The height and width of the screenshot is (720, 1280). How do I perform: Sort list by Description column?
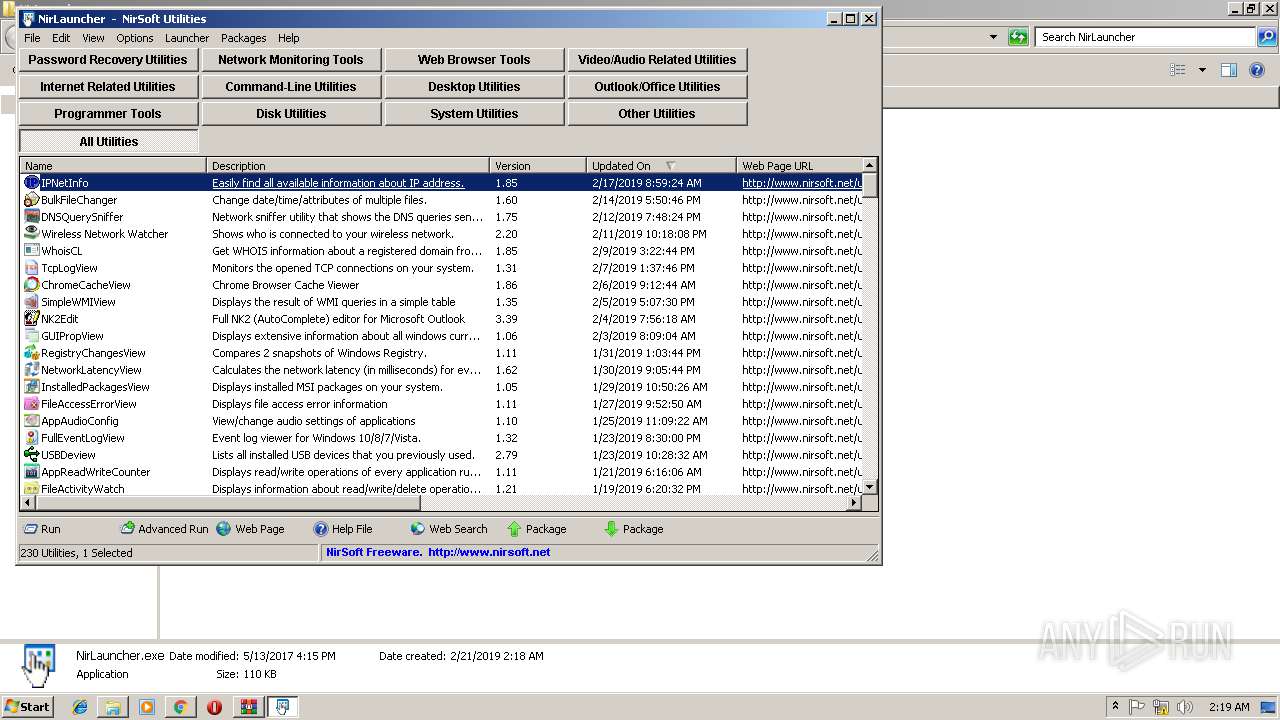point(348,166)
